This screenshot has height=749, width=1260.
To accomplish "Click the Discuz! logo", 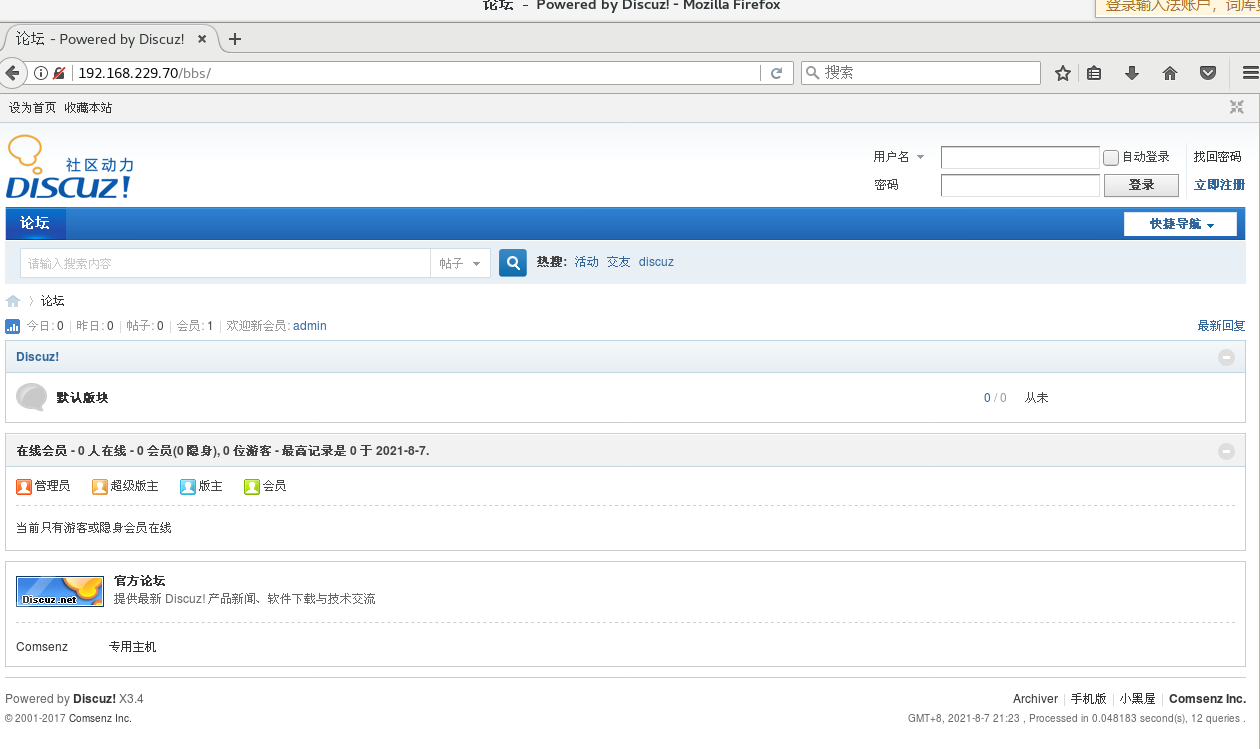I will (x=70, y=167).
